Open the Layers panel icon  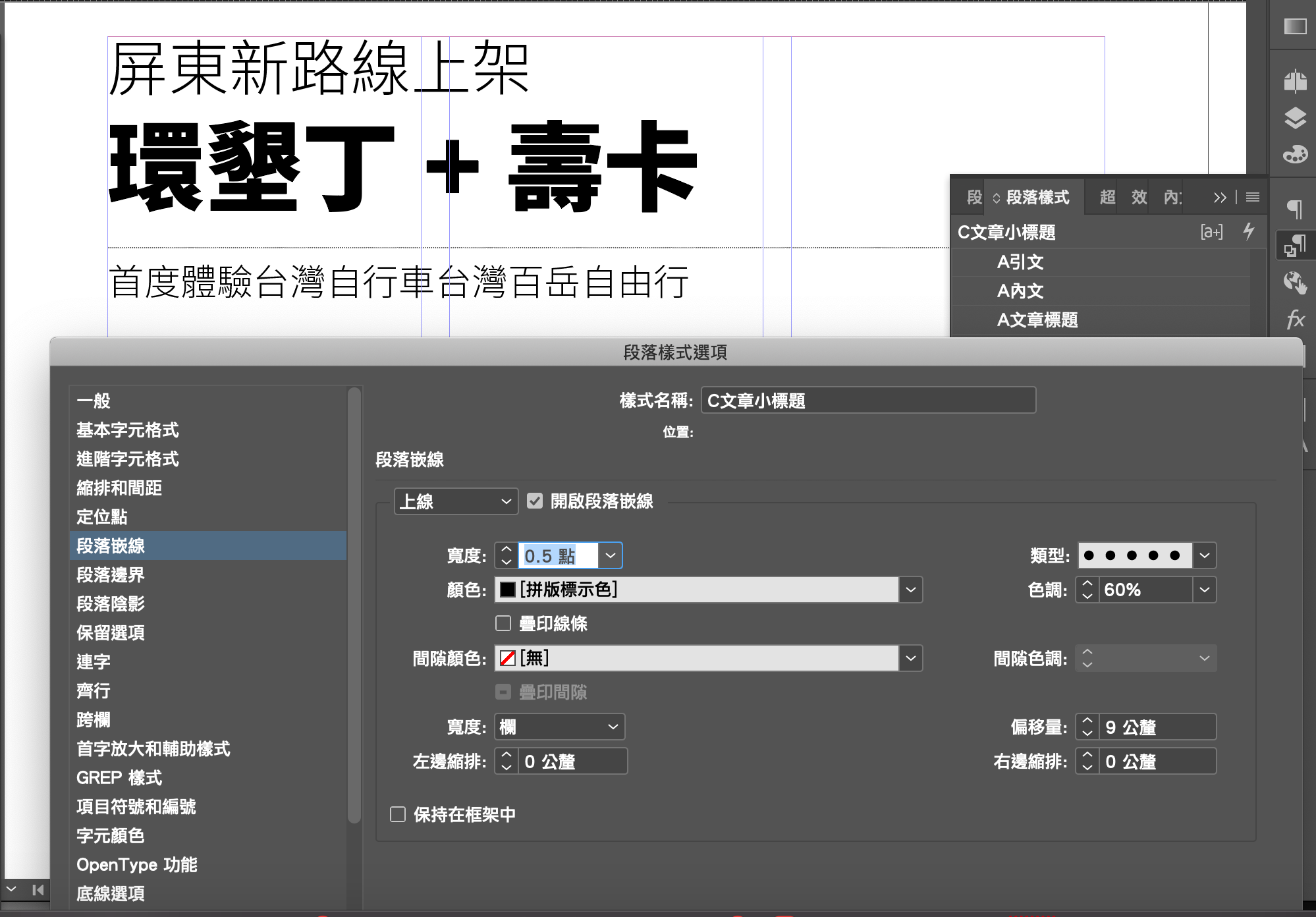tap(1295, 118)
